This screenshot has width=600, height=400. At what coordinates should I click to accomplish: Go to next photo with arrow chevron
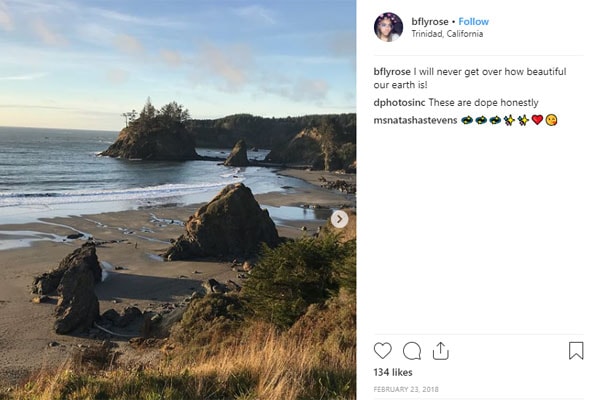(x=340, y=219)
